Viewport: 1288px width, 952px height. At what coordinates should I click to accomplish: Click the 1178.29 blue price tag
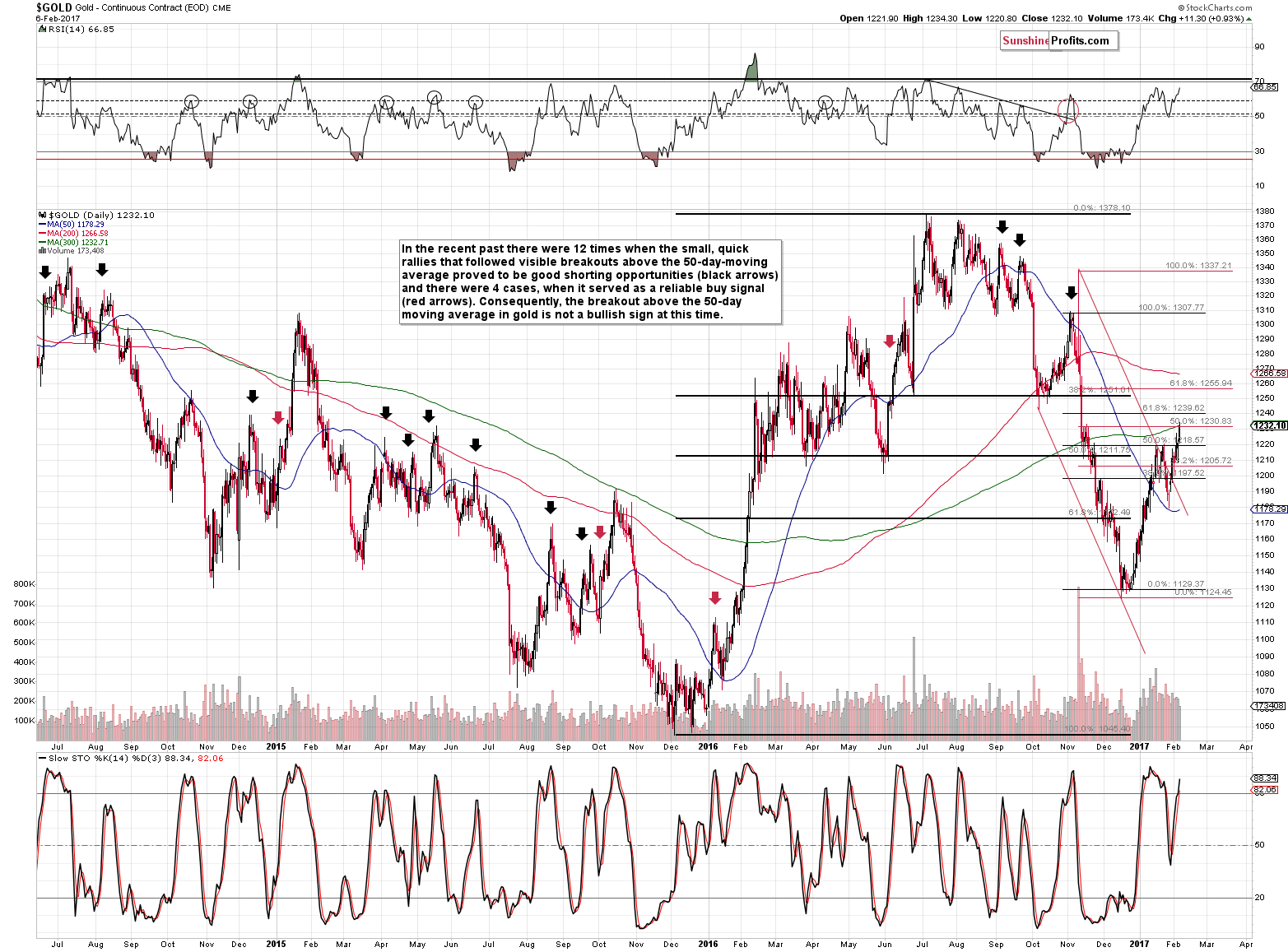(x=1268, y=509)
